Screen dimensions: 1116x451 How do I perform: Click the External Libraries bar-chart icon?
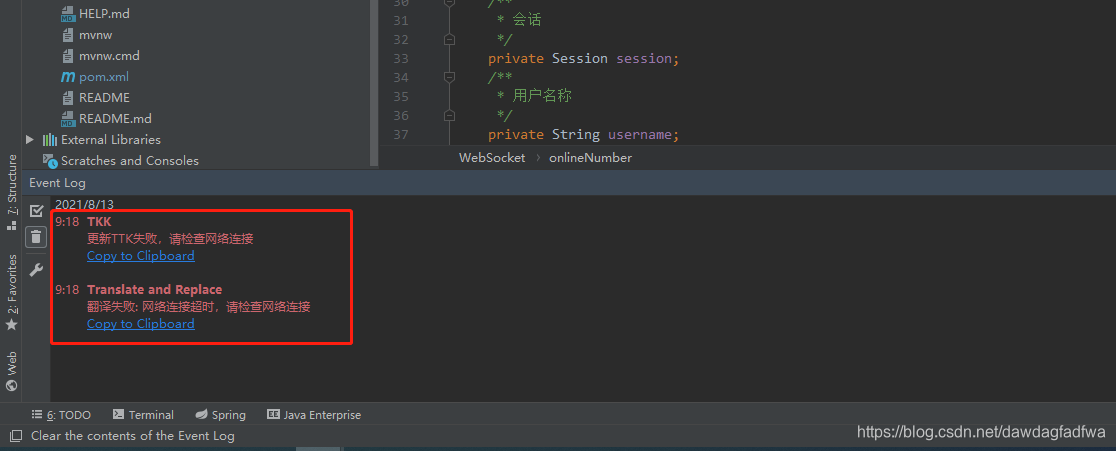point(50,139)
